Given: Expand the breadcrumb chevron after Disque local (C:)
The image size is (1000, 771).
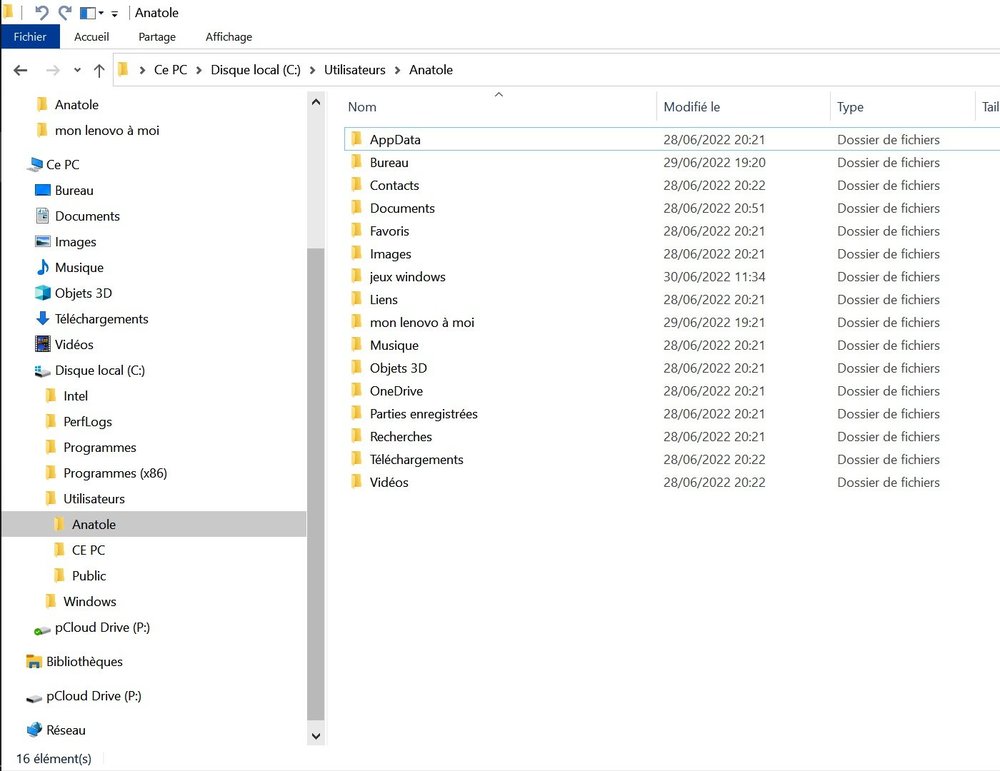Looking at the screenshot, I should pyautogui.click(x=312, y=70).
